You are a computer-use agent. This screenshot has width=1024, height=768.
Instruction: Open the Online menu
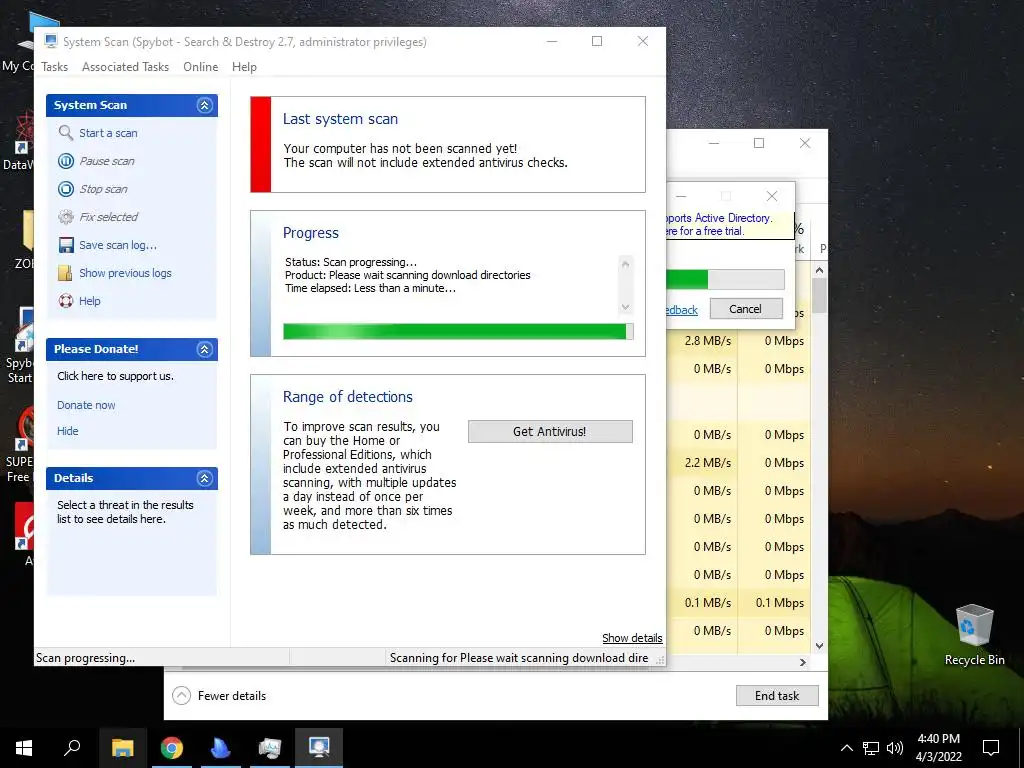coord(200,67)
